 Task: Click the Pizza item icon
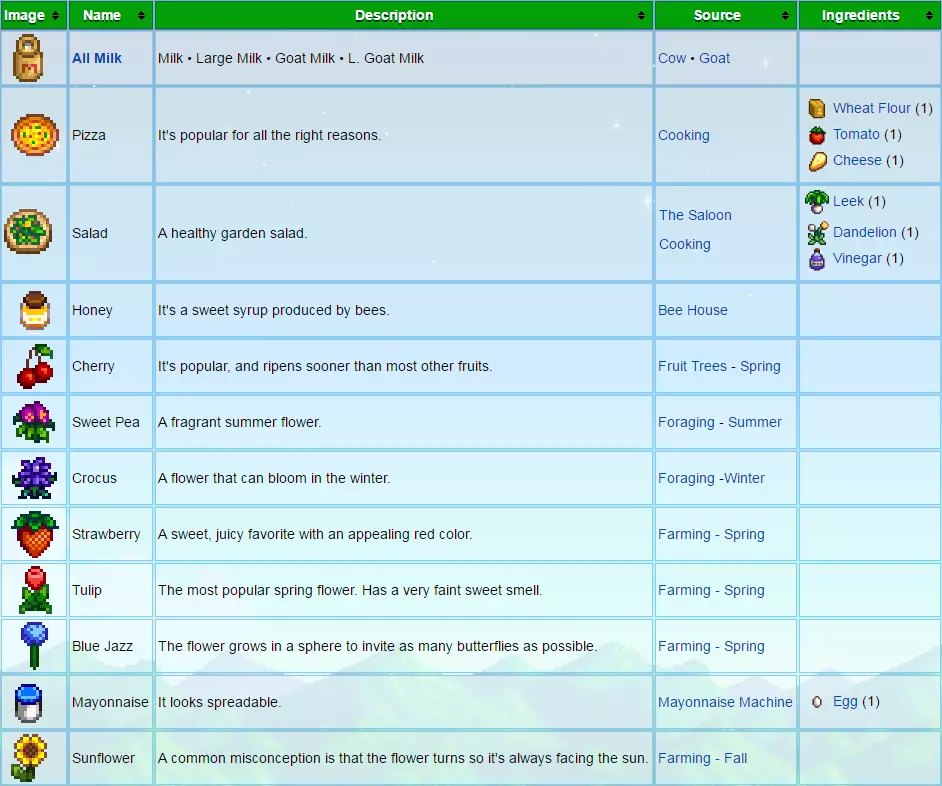tap(34, 135)
